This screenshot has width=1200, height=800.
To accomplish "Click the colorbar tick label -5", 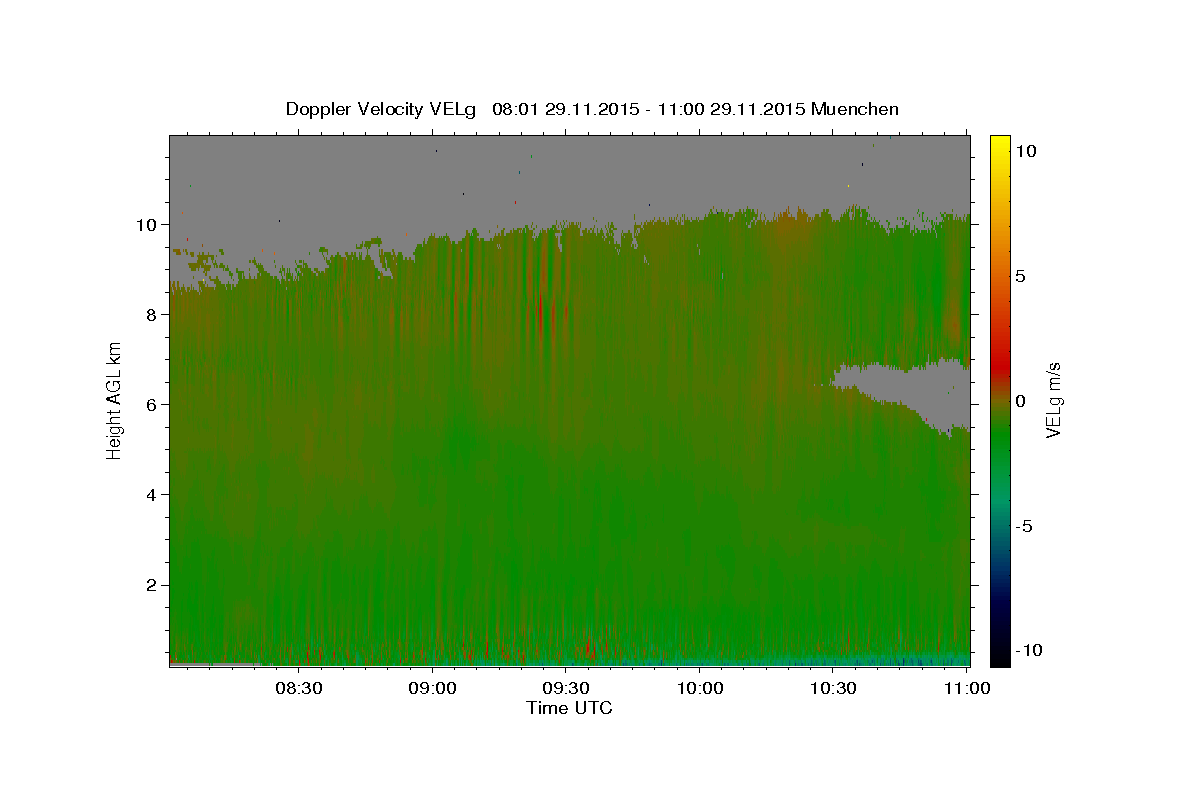I will [1025, 526].
